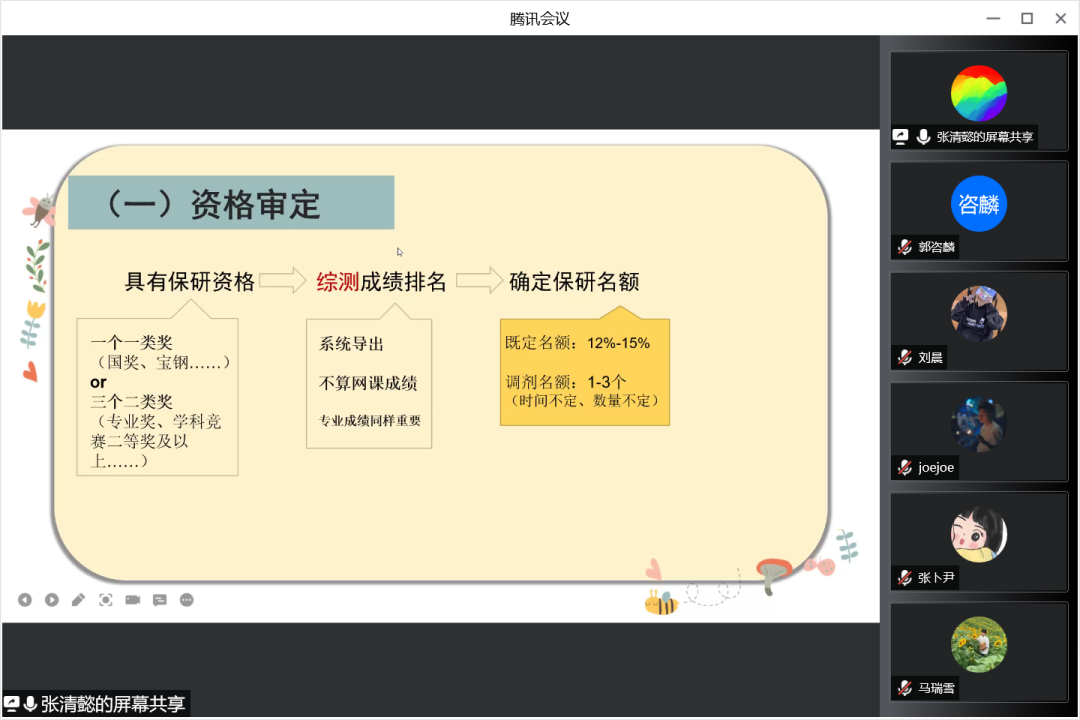Click joejoe's muted microphone icon

[x=905, y=467]
